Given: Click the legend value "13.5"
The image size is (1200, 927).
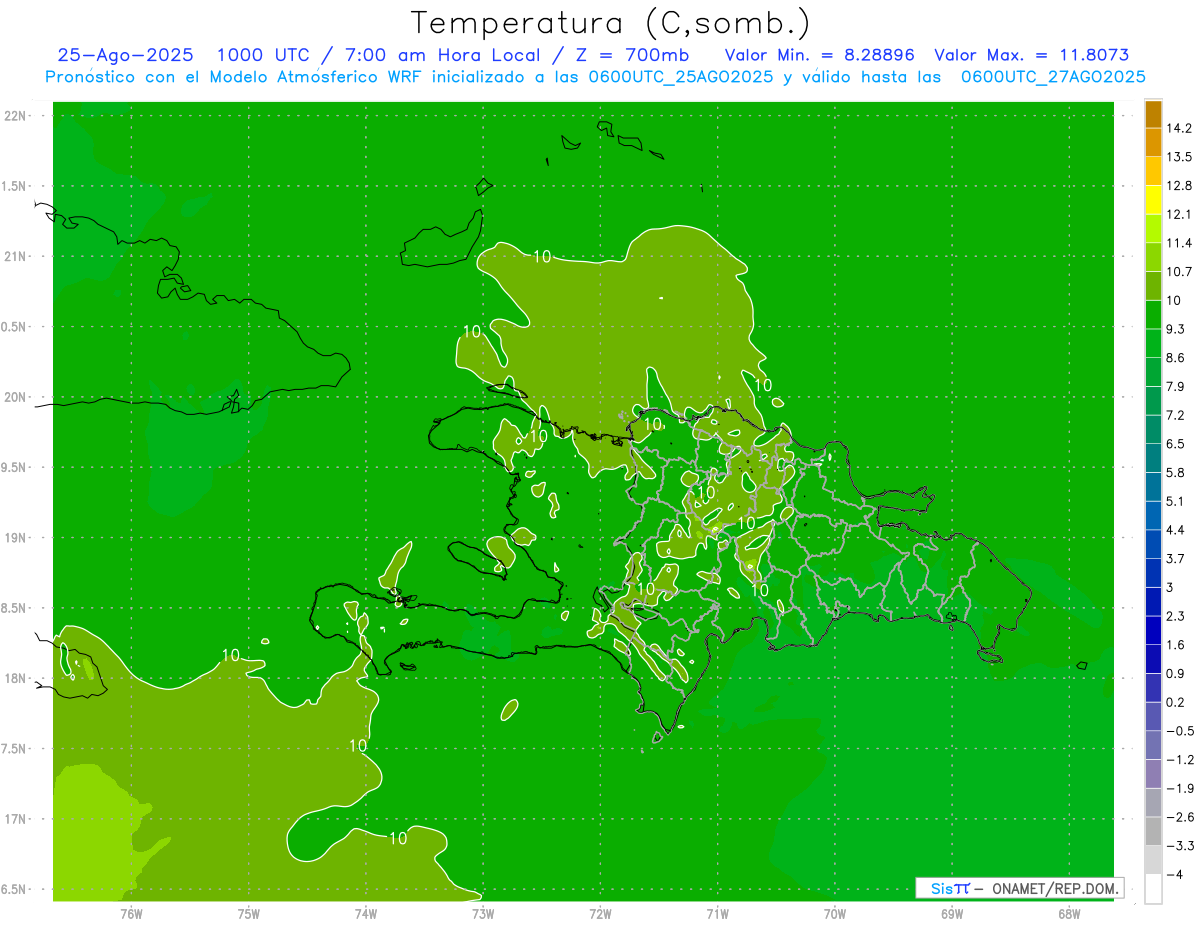Looking at the screenshot, I should (x=1180, y=157).
